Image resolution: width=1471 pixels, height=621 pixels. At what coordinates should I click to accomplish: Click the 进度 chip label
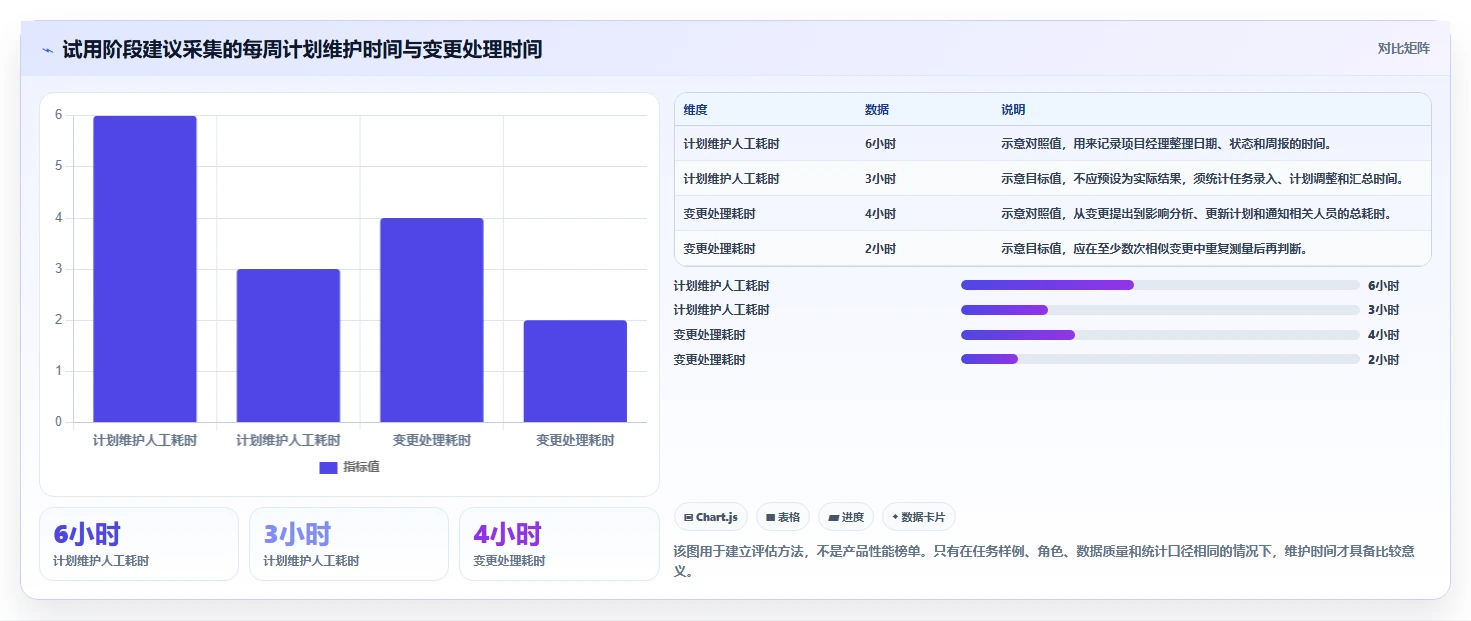853,517
